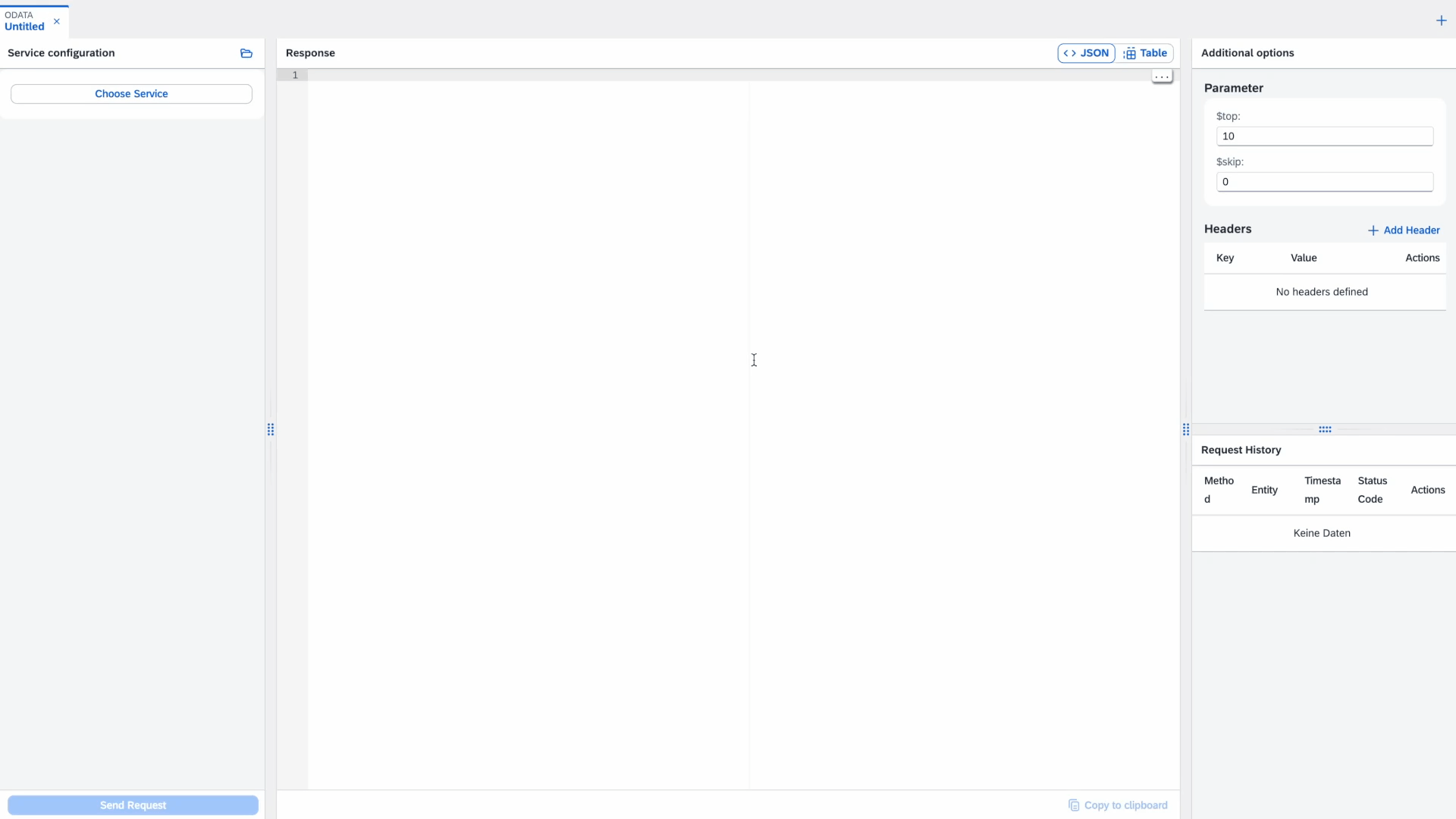The width and height of the screenshot is (1456, 819).
Task: Focus the $skip input field
Action: coord(1325,182)
